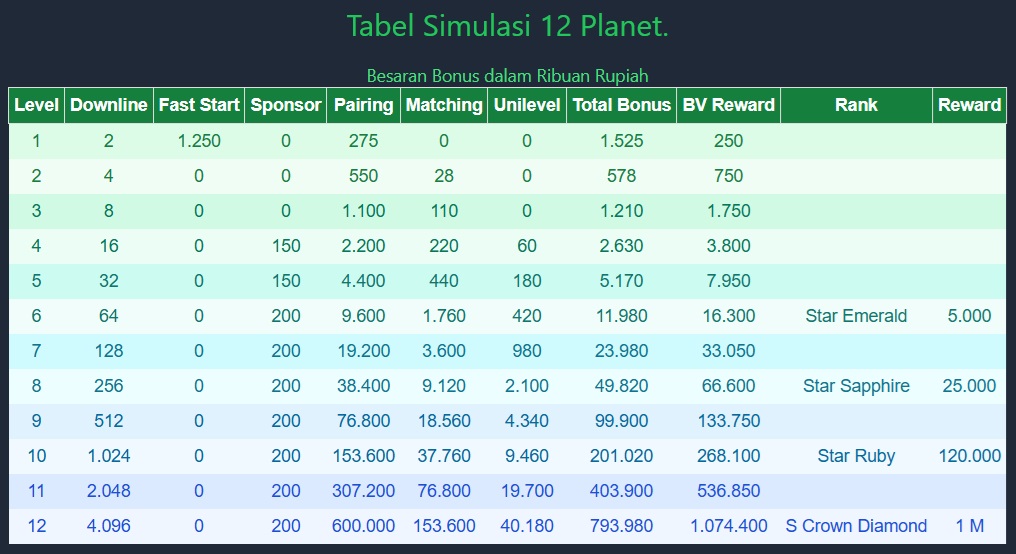Click the 1.250 Fast Start value
Image resolution: width=1016 pixels, height=554 pixels.
click(199, 141)
